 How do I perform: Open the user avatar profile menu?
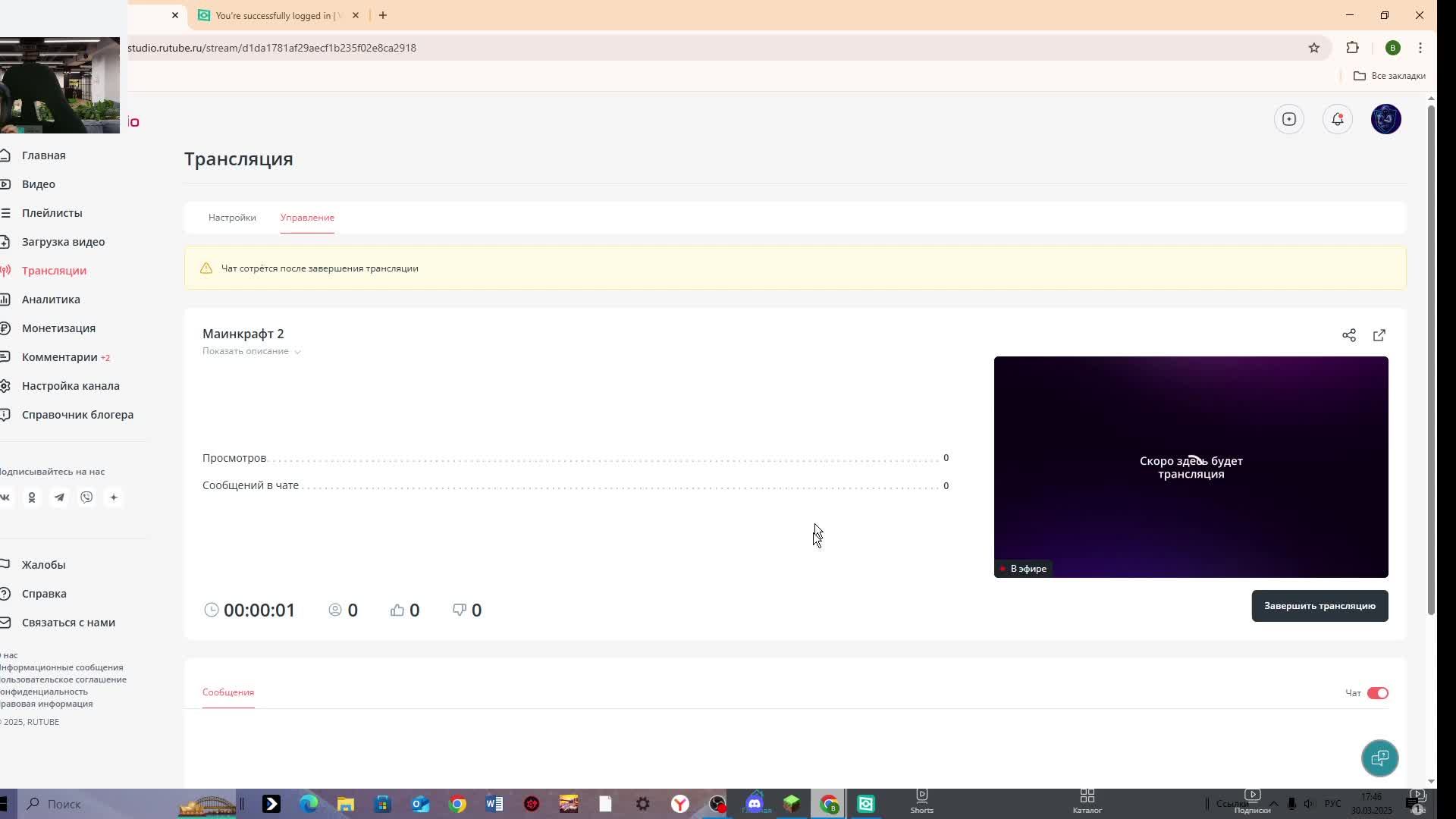pos(1385,119)
